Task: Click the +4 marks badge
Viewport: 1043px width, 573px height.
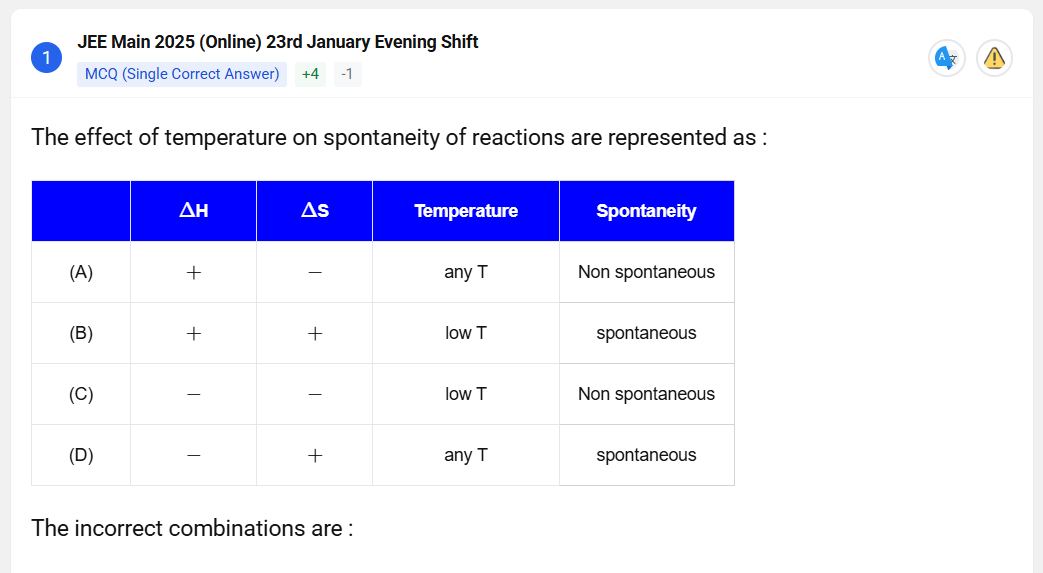Action: pyautogui.click(x=310, y=74)
